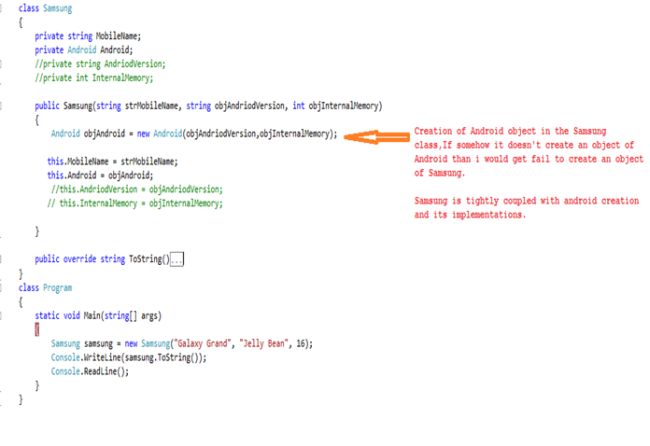Image resolution: width=650 pixels, height=446 pixels.
Task: Click the "Jelly Bean" string literal
Action: 264,344
